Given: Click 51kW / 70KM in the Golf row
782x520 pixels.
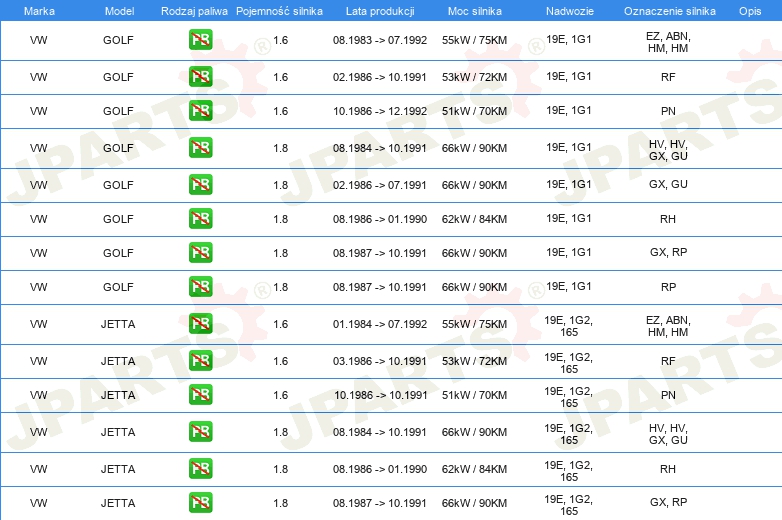Looking at the screenshot, I should coord(474,111).
